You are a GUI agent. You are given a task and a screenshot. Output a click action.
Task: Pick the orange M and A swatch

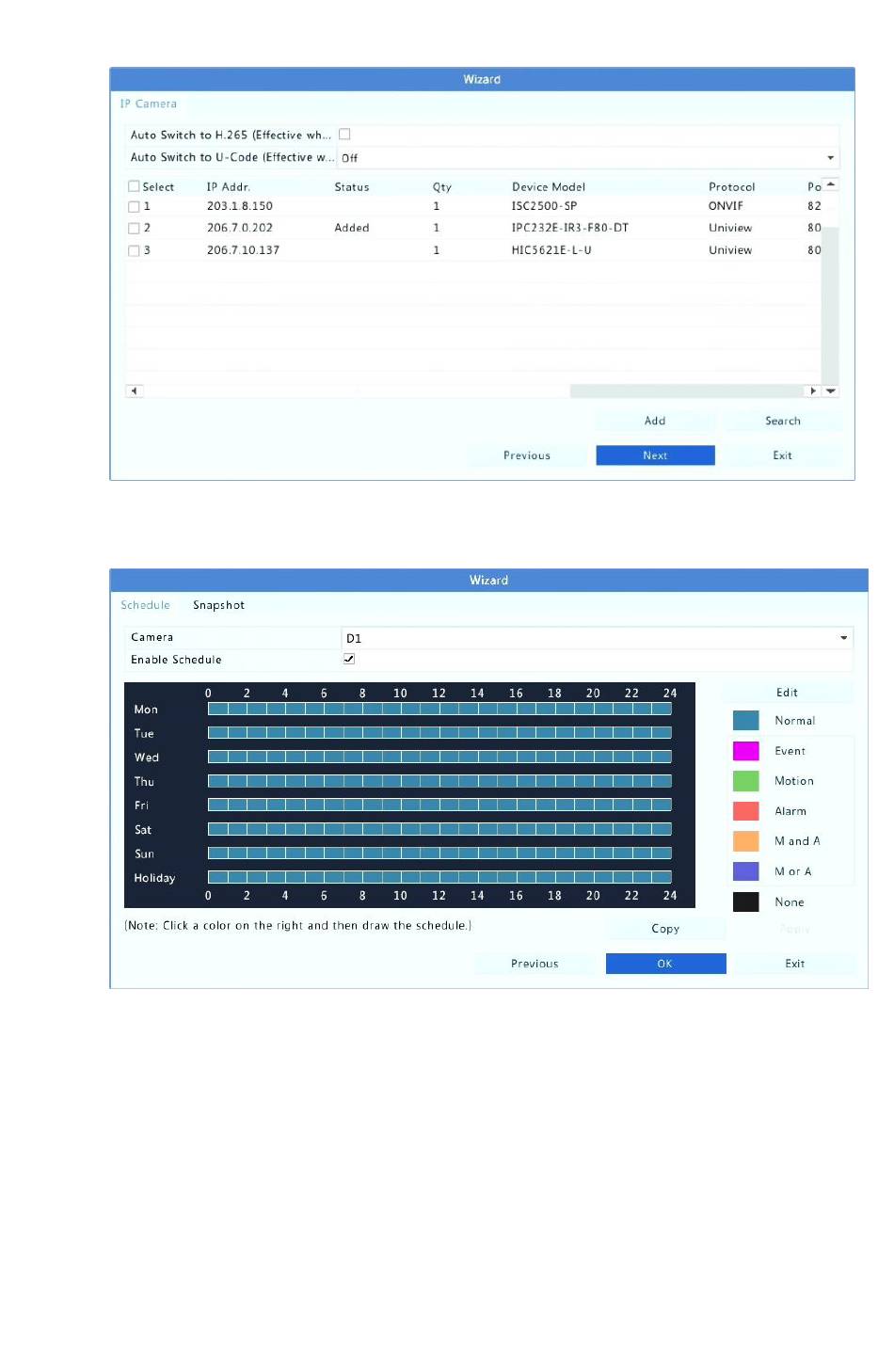(745, 841)
